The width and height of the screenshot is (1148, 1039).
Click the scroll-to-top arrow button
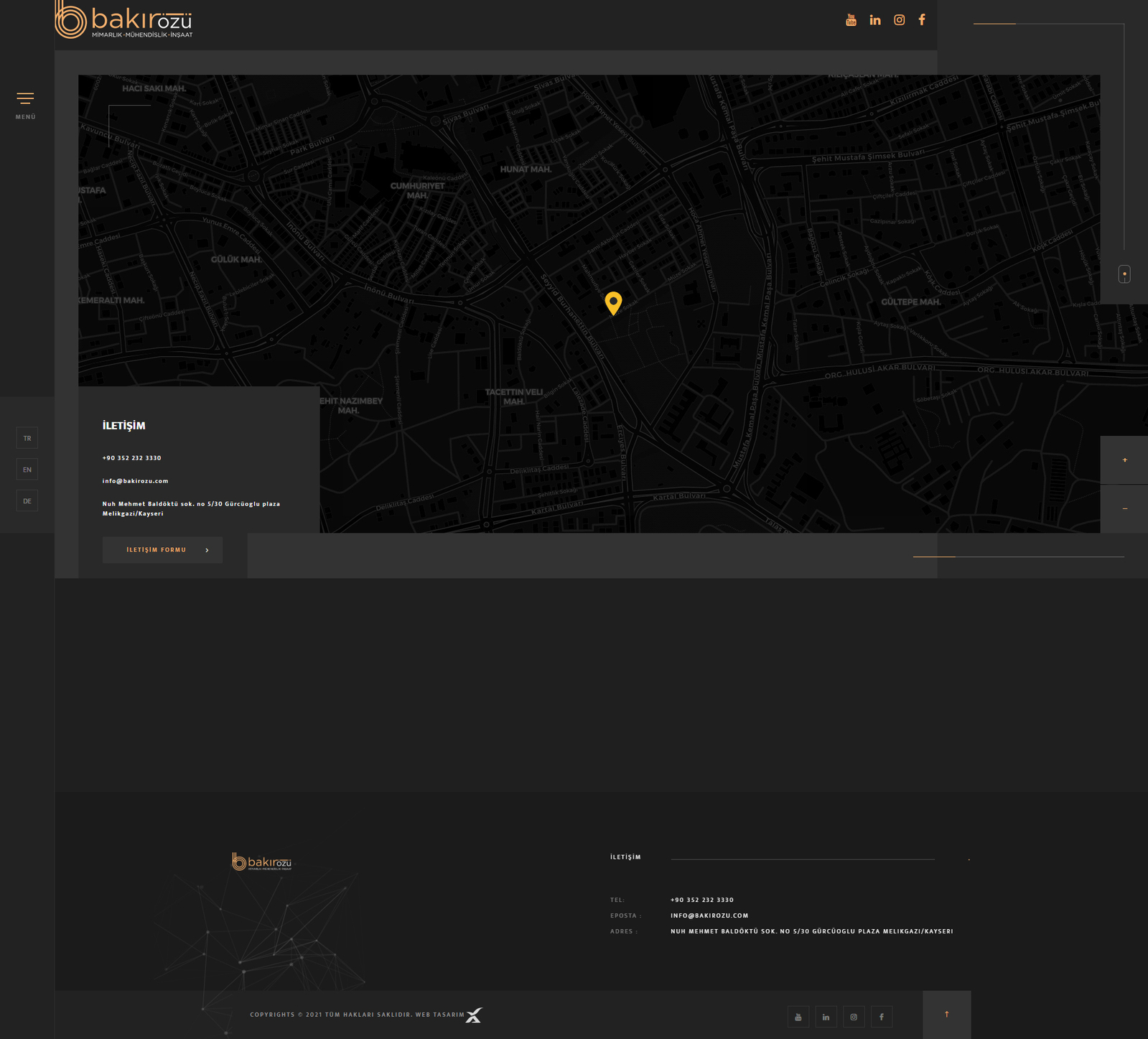pyautogui.click(x=946, y=1015)
